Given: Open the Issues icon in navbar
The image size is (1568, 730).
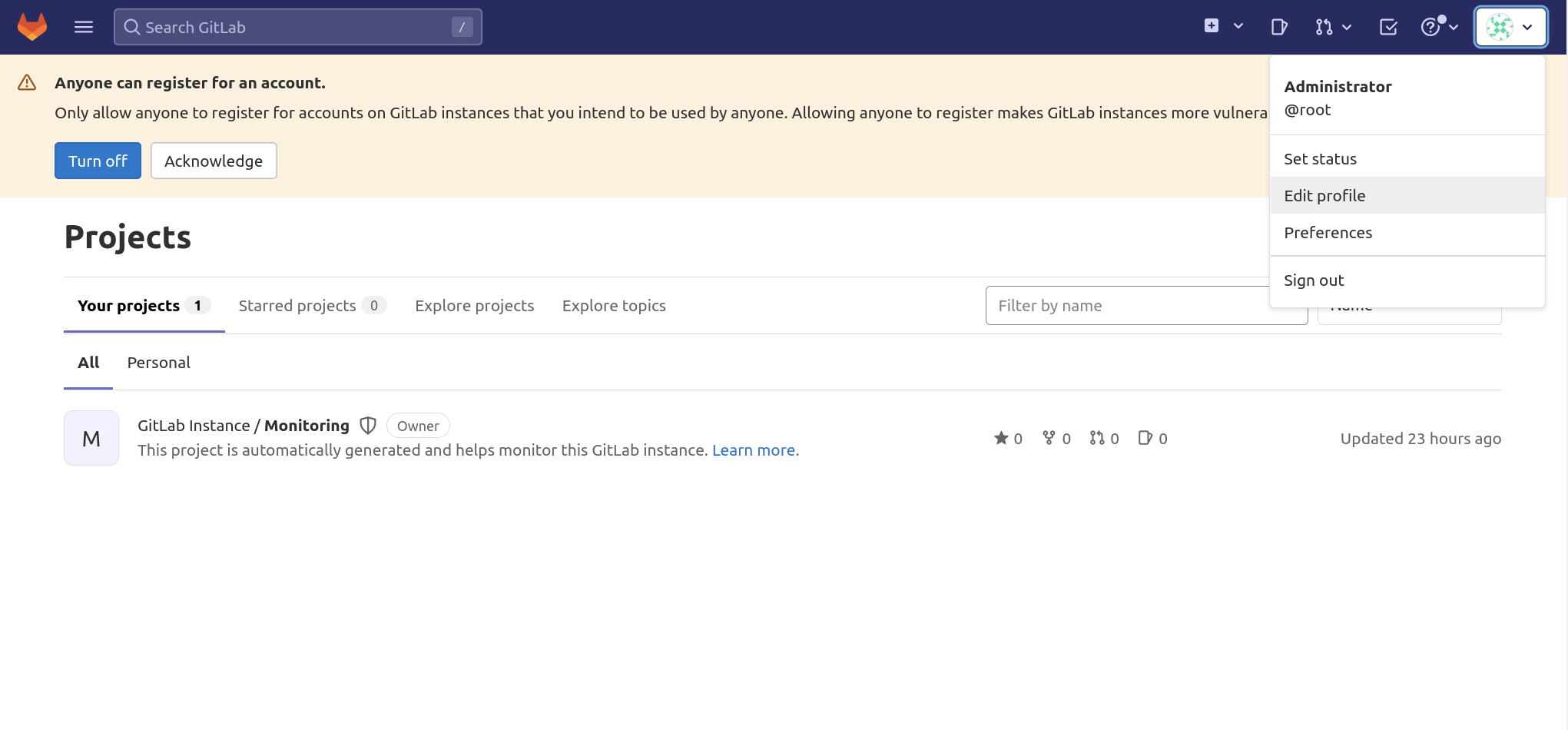Looking at the screenshot, I should coord(1278,27).
